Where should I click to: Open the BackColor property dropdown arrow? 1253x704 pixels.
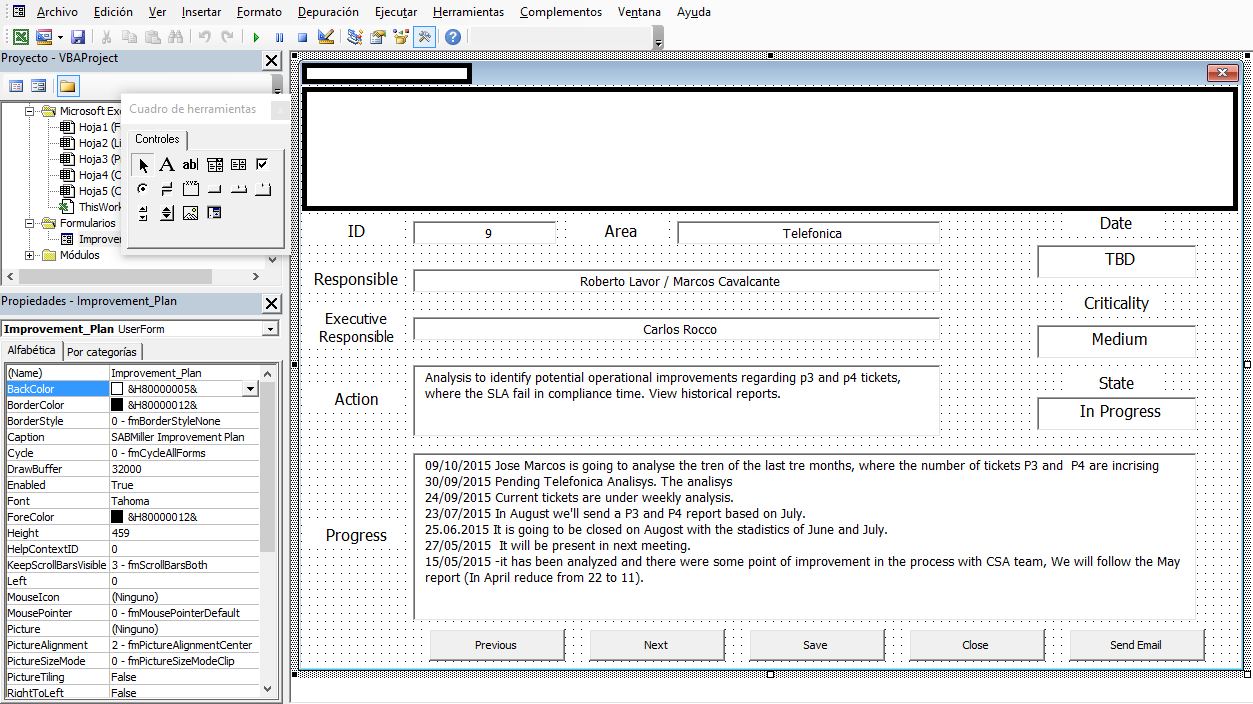point(250,389)
